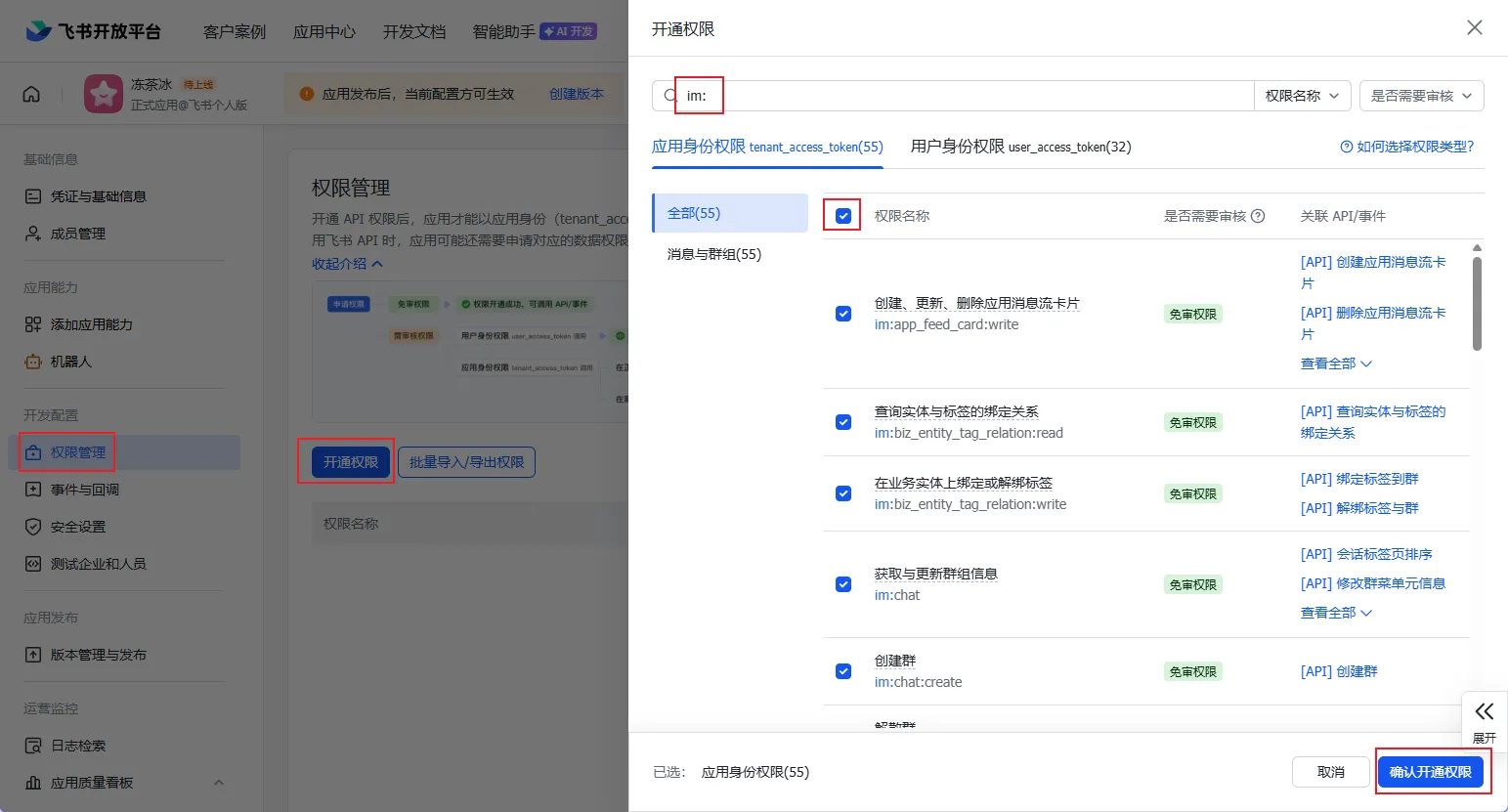Click the 飞书开放平台 logo
Screen dimensions: 1508x812
pos(94,31)
